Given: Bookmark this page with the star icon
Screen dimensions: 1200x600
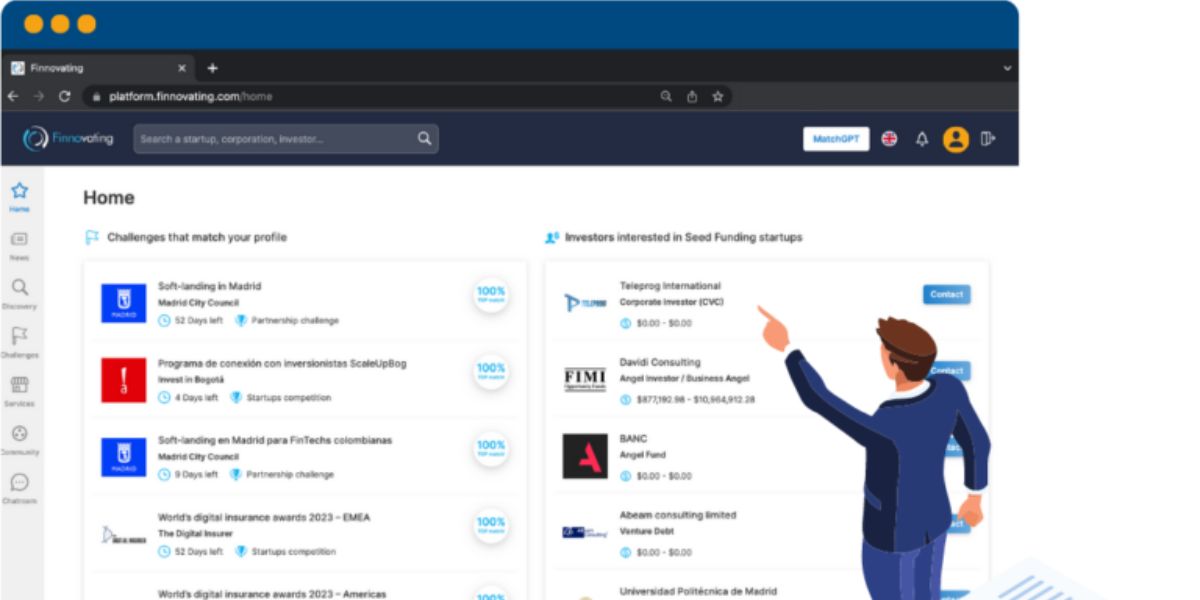Looking at the screenshot, I should point(718,97).
